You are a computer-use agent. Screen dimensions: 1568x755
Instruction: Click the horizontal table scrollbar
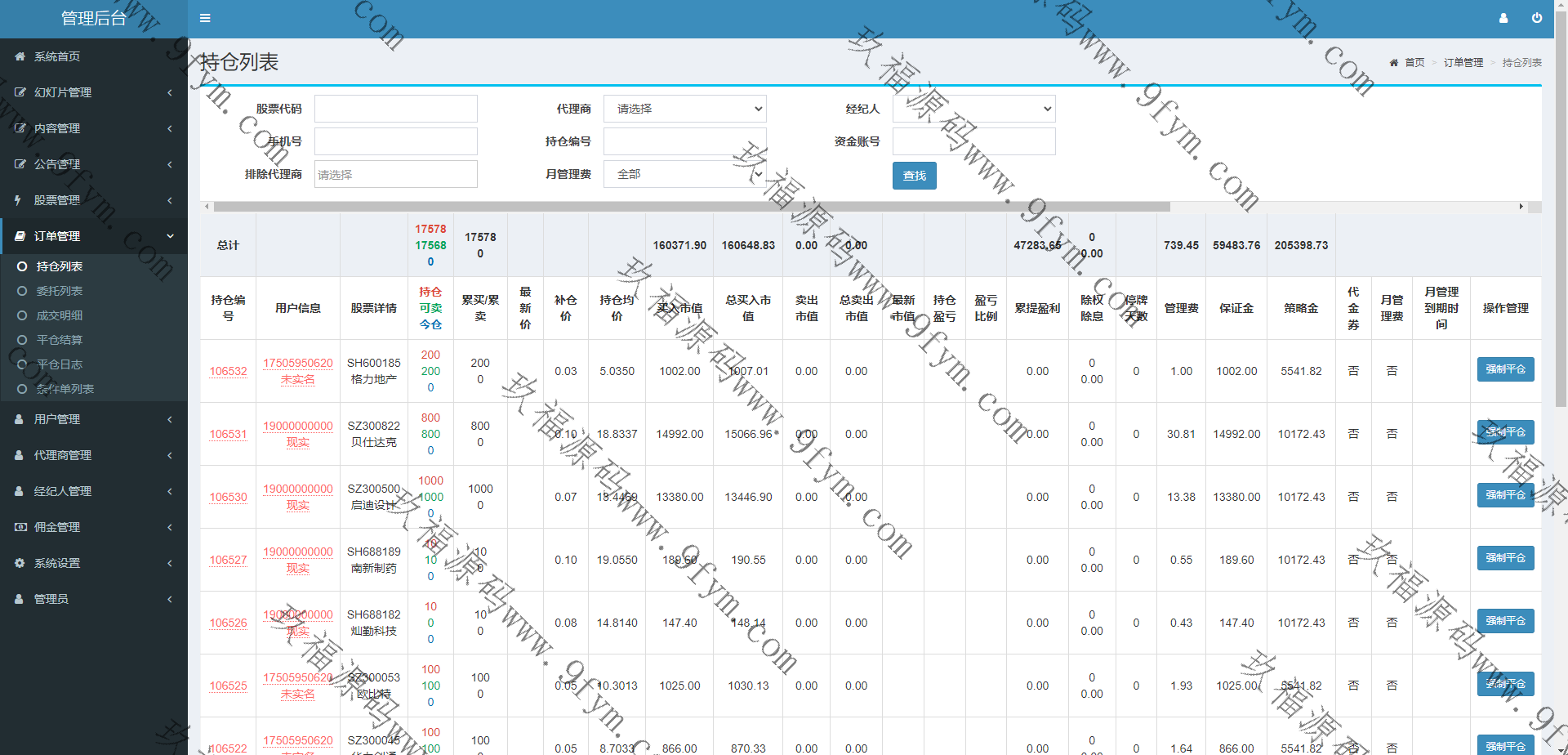[691, 207]
